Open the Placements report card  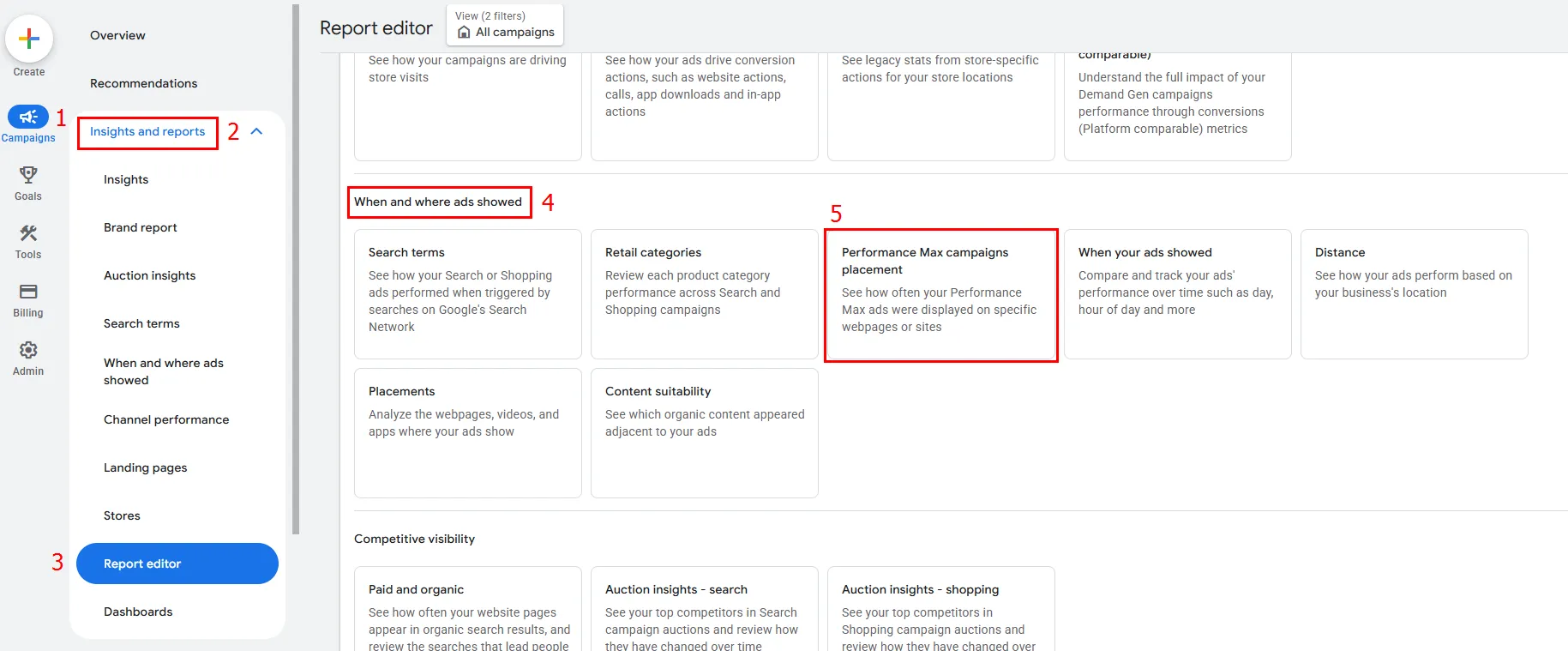468,433
